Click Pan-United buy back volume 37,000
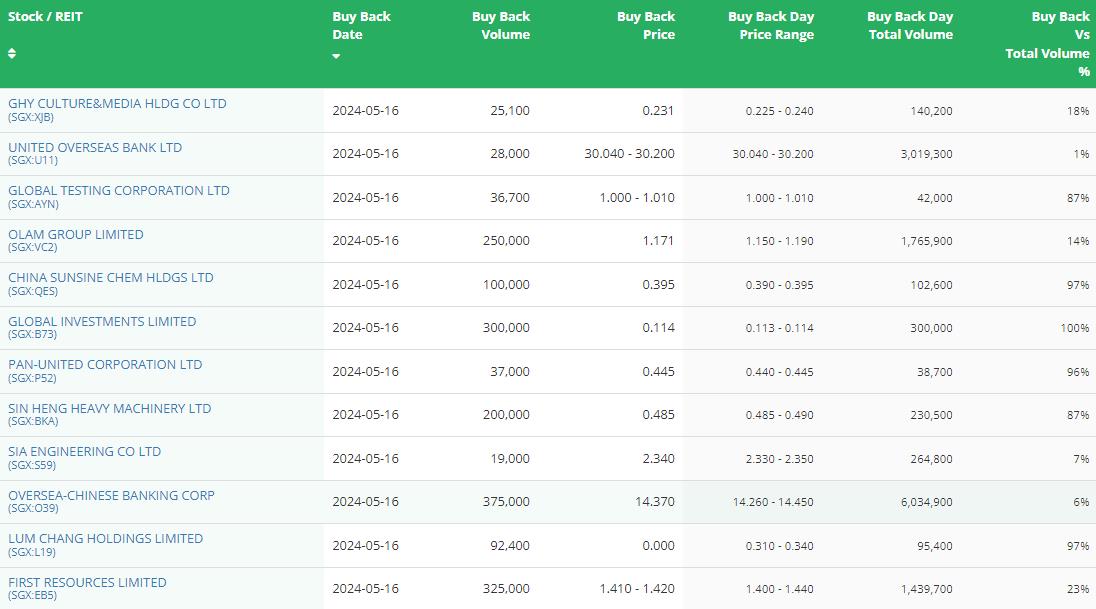This screenshot has height=609, width=1096. (510, 371)
